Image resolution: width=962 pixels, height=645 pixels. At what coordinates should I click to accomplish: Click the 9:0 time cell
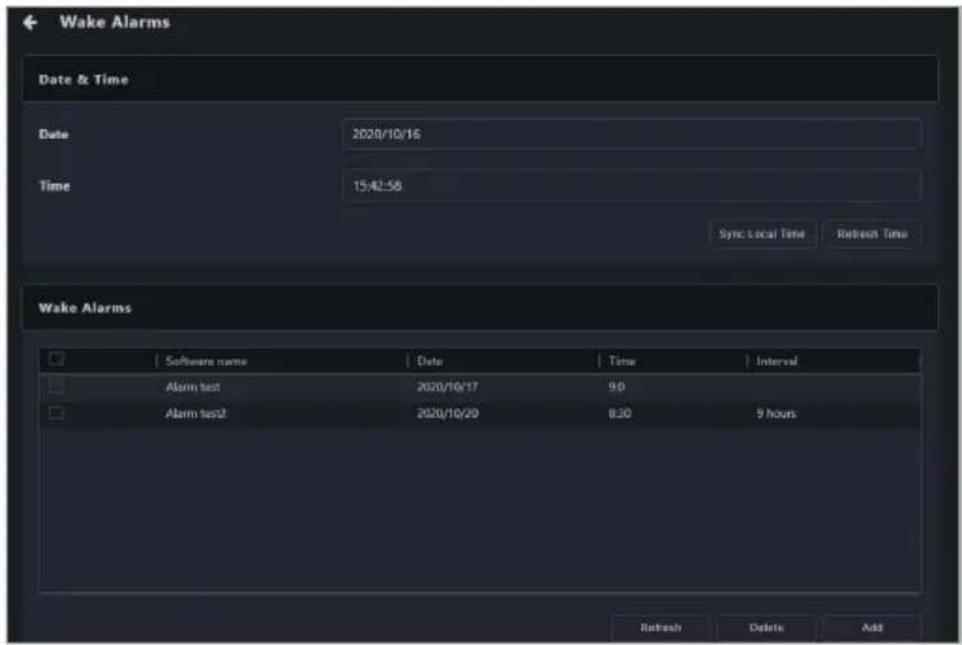pos(617,387)
